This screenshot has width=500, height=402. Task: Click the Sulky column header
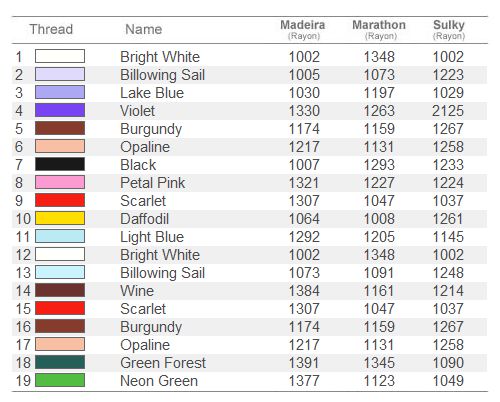[449, 29]
